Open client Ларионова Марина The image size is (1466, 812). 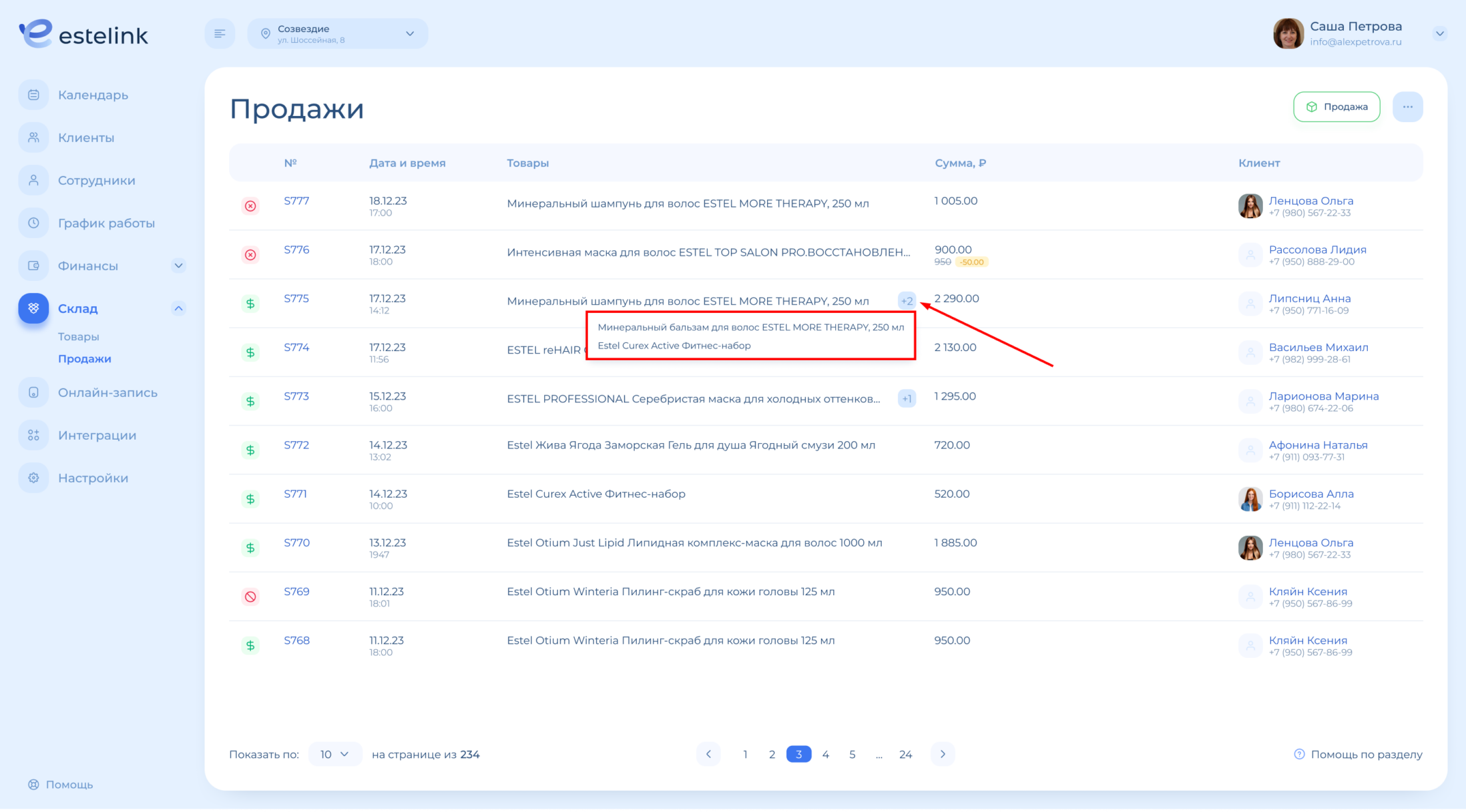[x=1324, y=396]
